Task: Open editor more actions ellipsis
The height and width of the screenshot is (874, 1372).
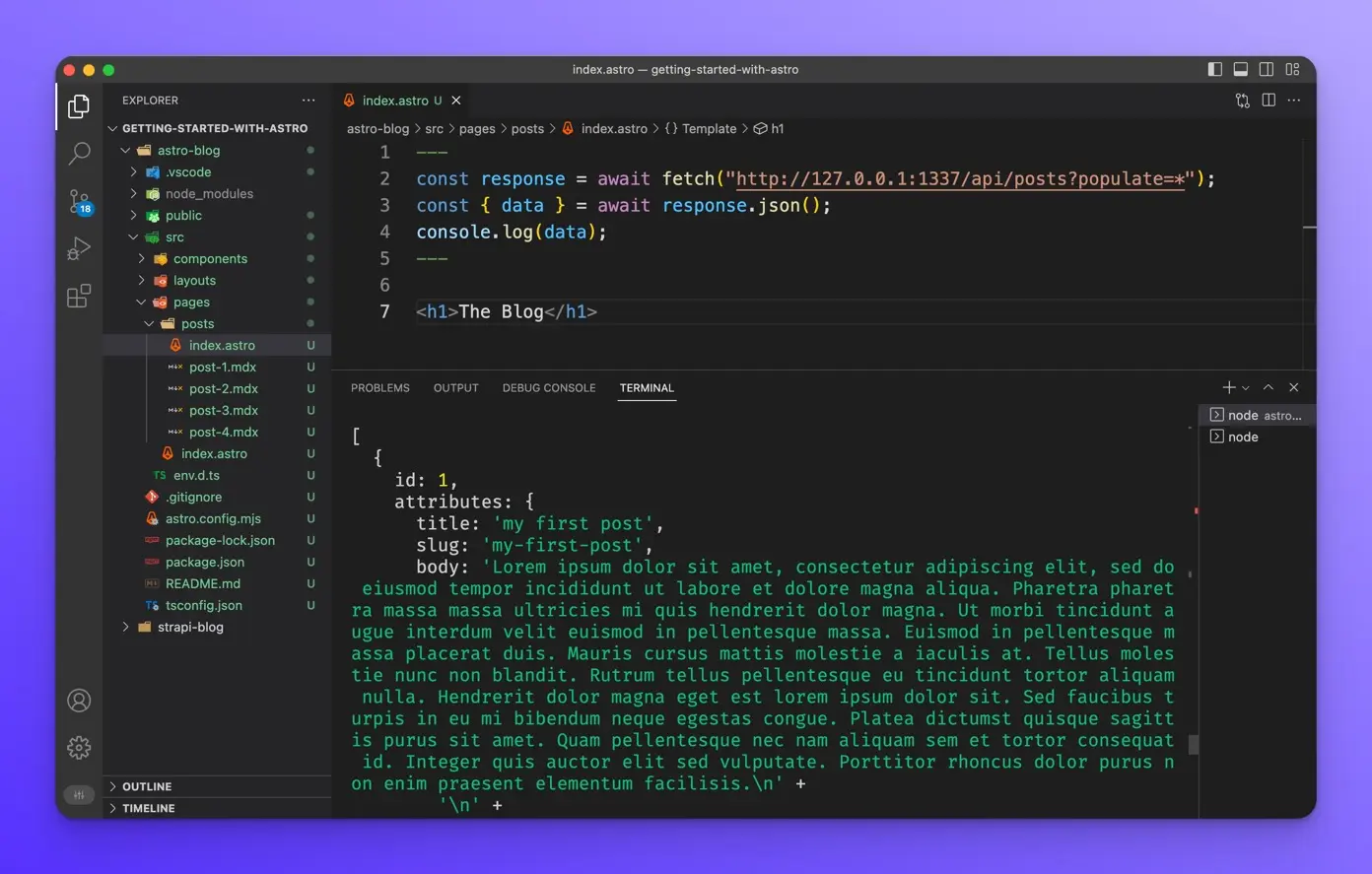Action: 1294,101
